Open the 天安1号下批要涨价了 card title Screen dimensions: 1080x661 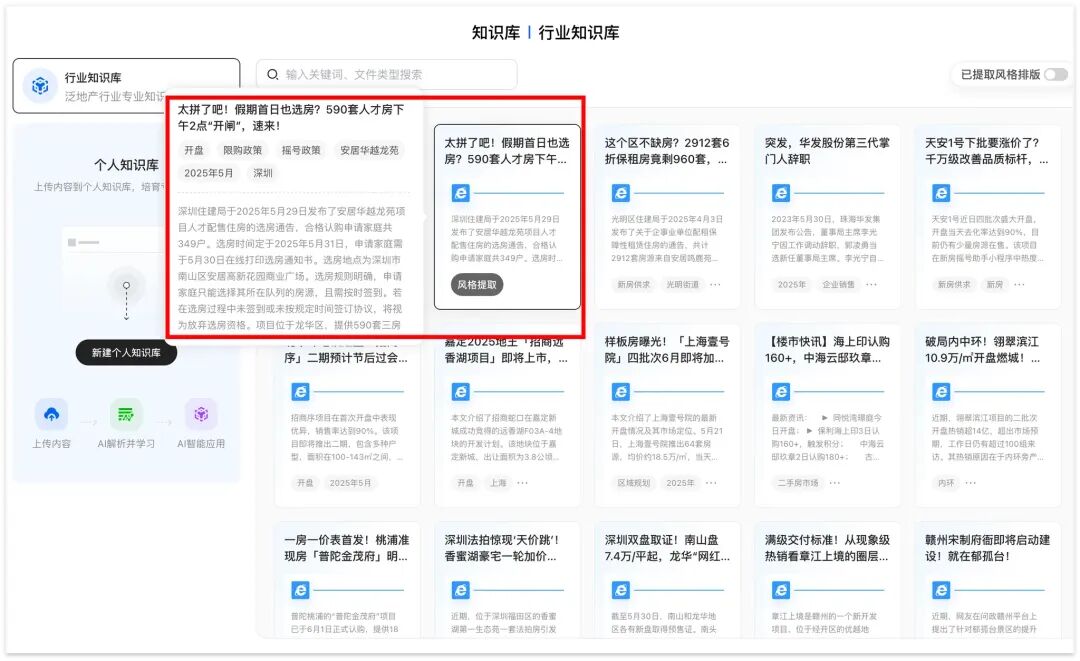click(x=986, y=151)
